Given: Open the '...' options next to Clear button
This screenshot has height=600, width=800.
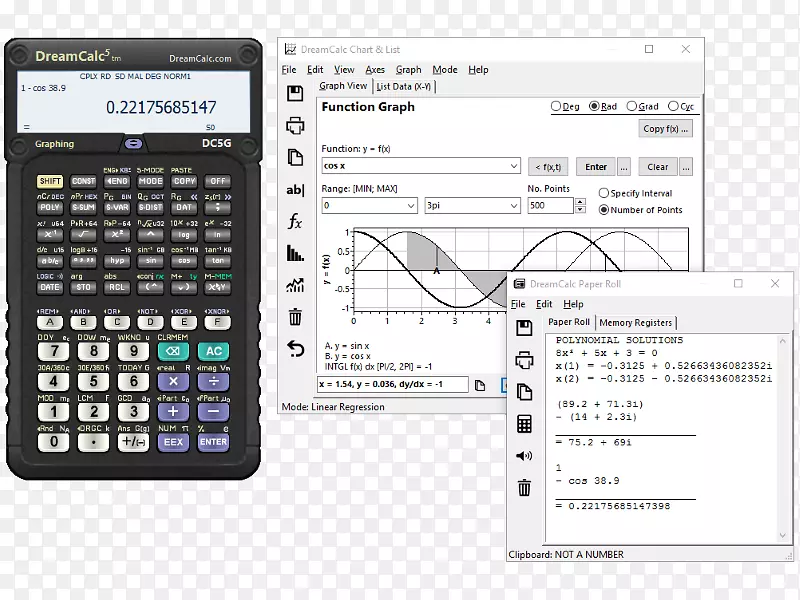Looking at the screenshot, I should click(686, 167).
